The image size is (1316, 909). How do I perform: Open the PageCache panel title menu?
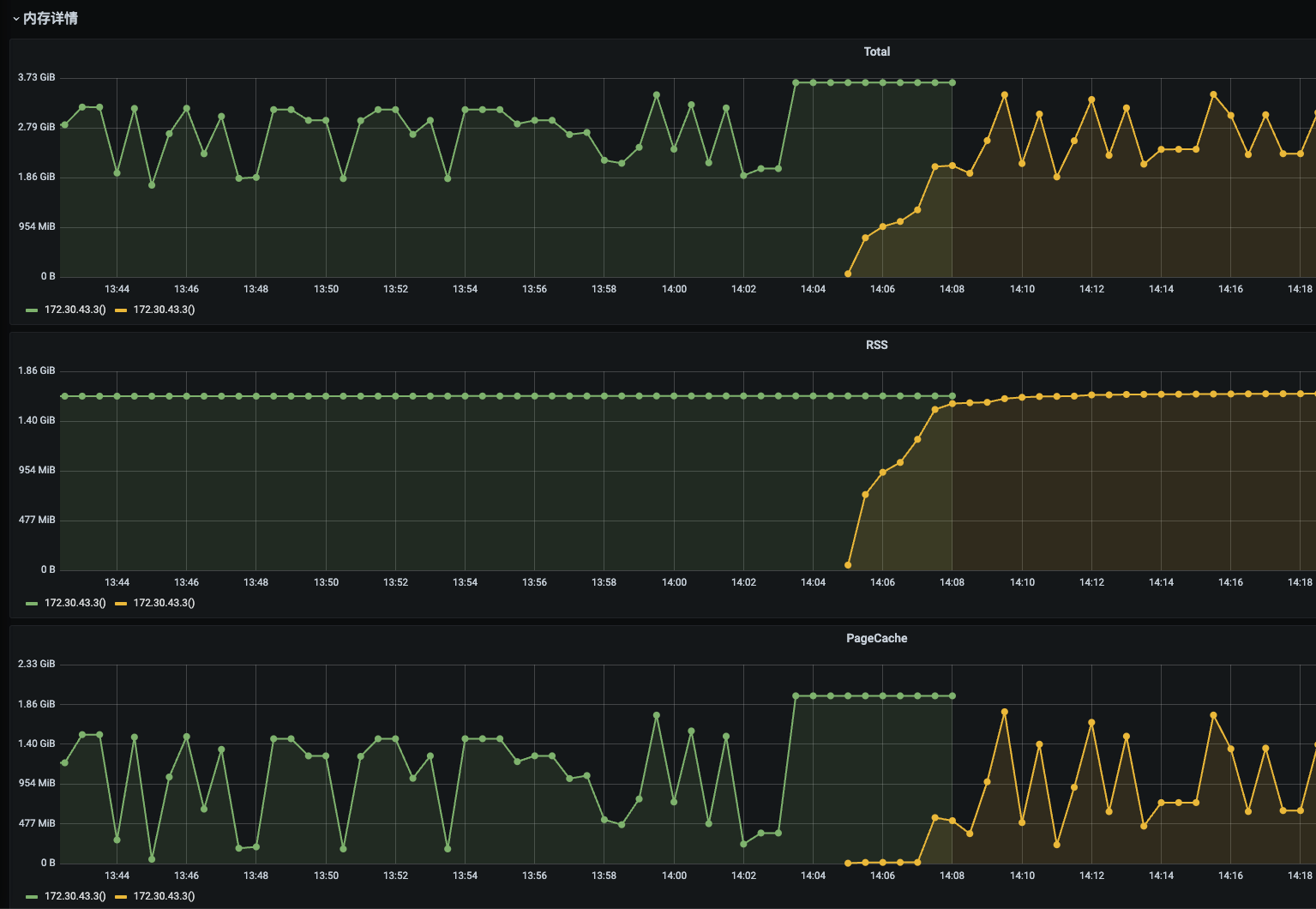876,638
